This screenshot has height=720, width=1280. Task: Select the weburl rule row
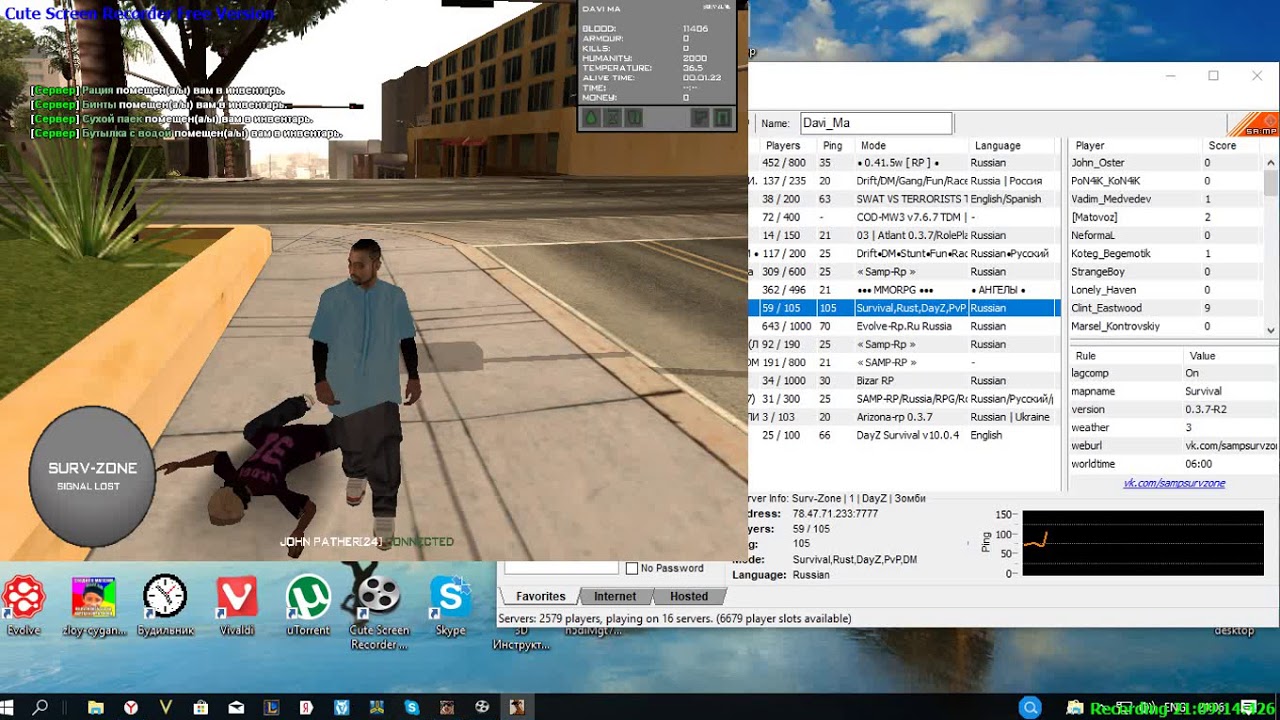(x=1173, y=445)
